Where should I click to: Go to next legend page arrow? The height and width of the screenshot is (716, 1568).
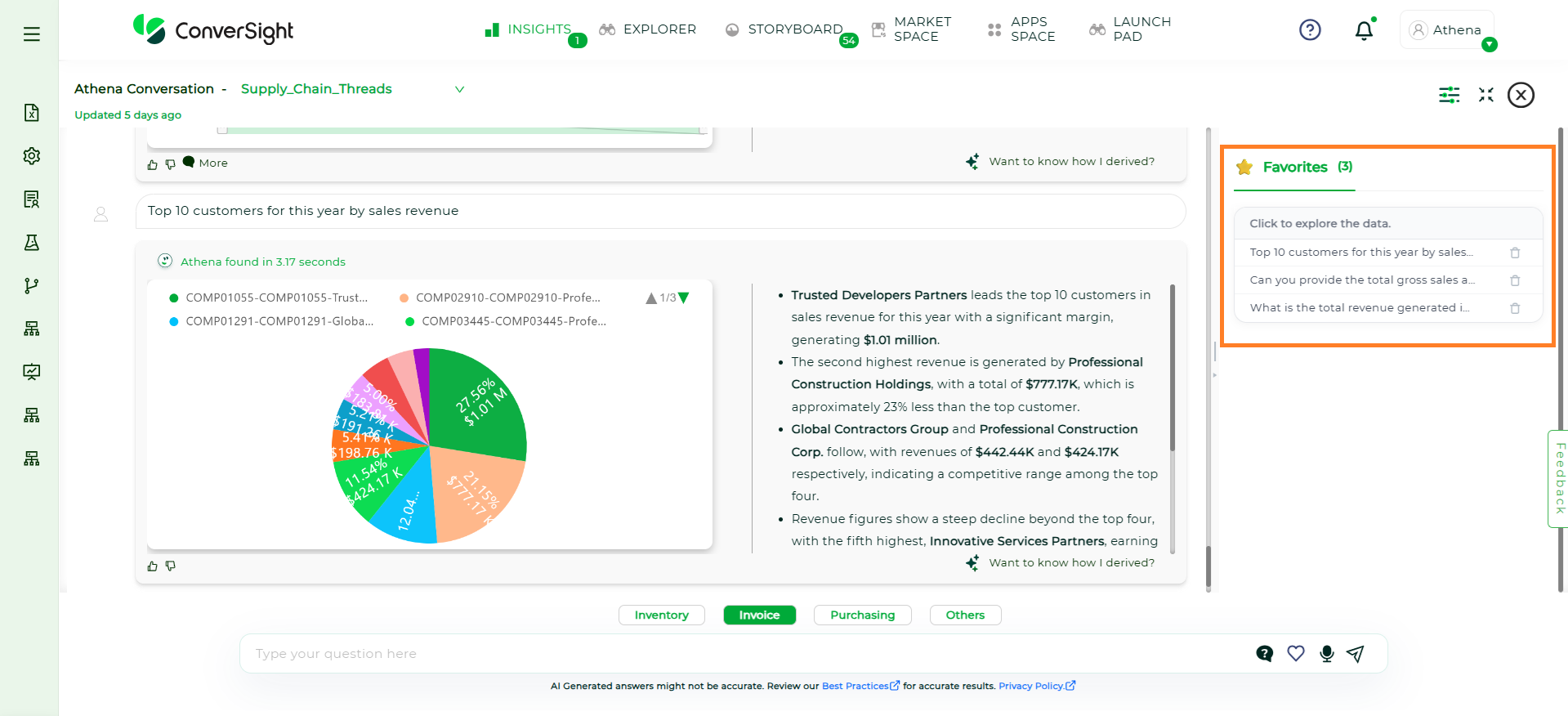coord(684,298)
